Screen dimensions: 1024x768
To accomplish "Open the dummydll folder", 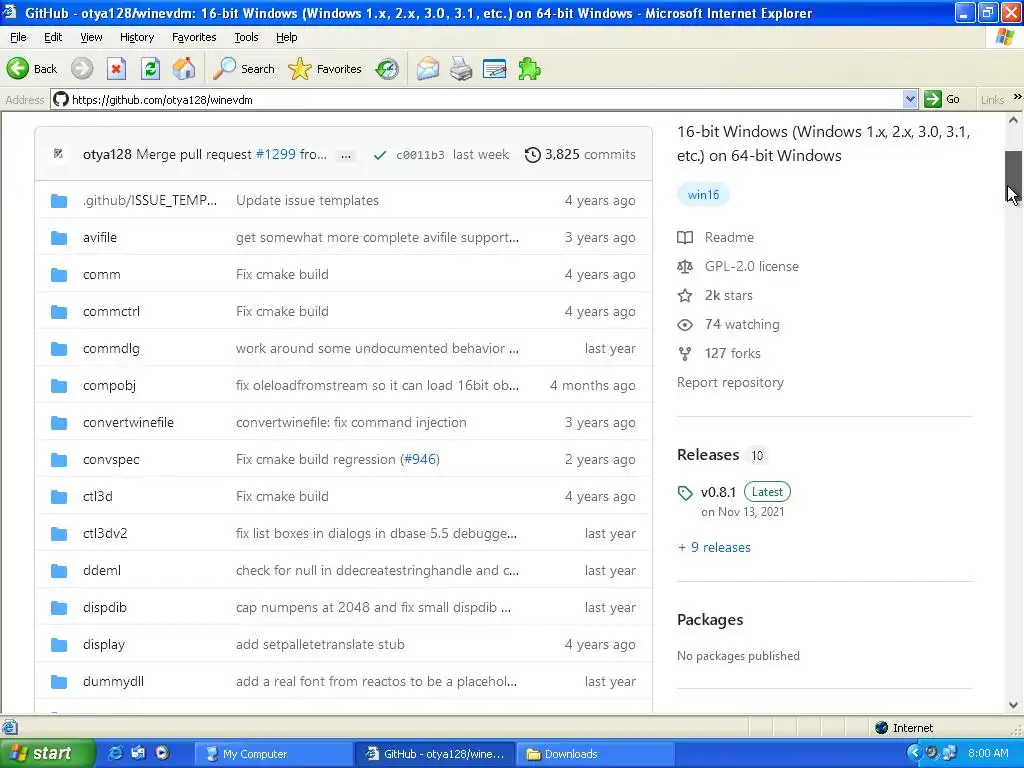I will [x=113, y=682].
